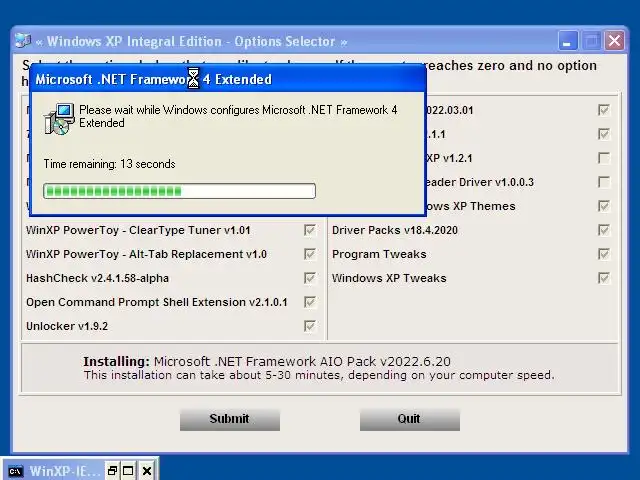This screenshot has width=640, height=480.
Task: Click the 'Unlocker v1.9.2' label
Action: [x=67, y=326]
